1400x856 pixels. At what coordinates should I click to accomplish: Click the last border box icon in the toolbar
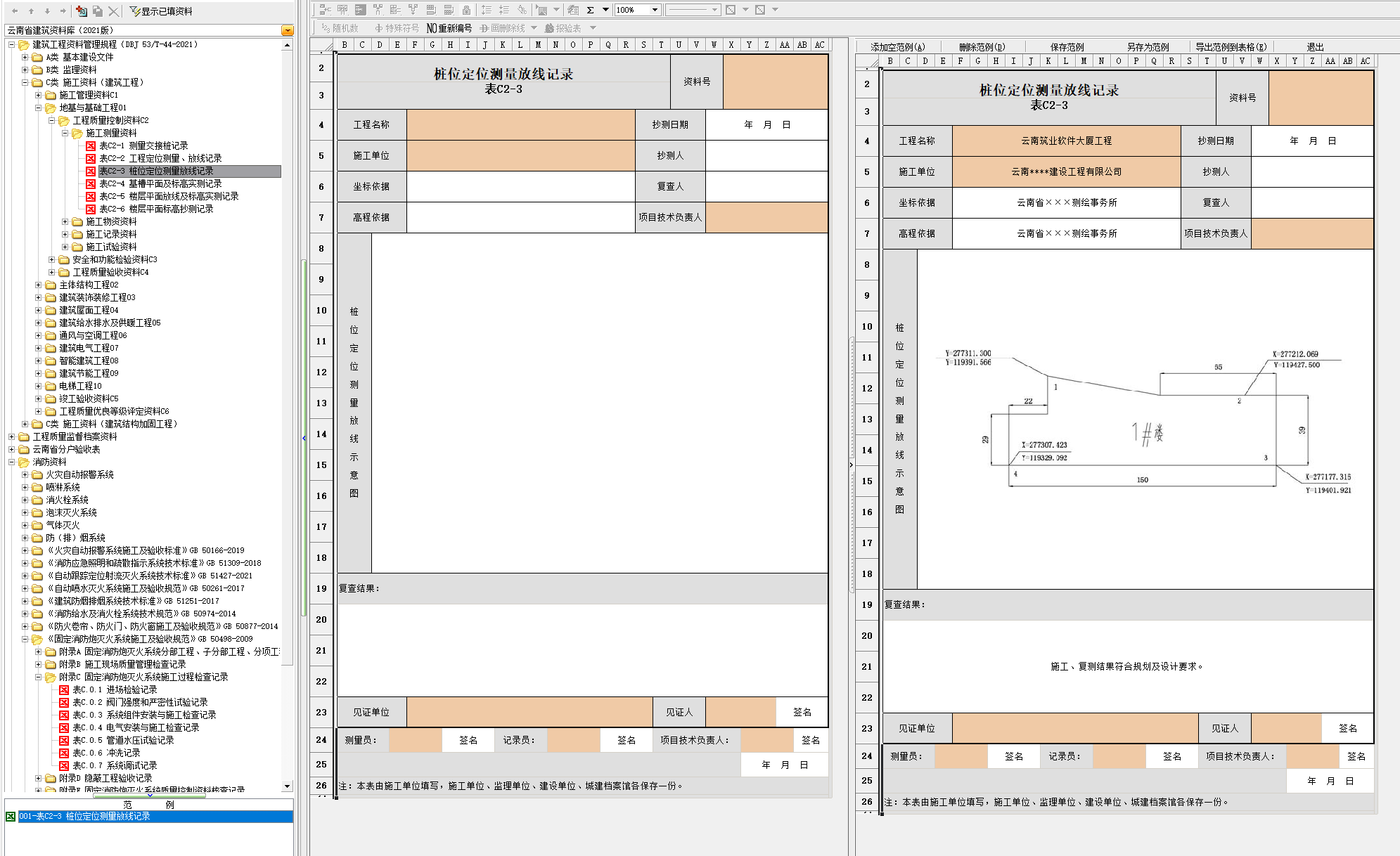(760, 10)
